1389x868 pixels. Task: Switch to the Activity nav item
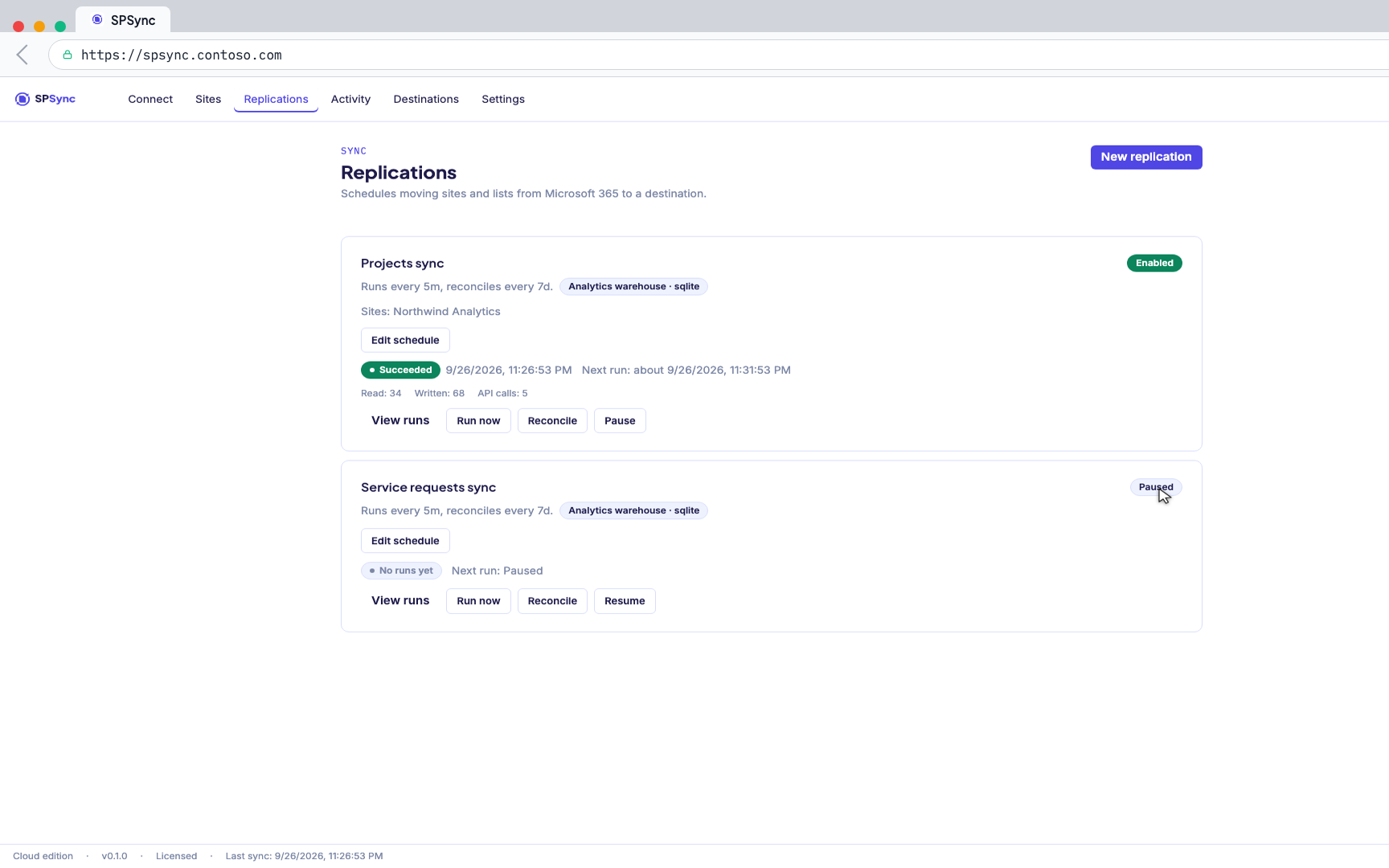pos(350,99)
